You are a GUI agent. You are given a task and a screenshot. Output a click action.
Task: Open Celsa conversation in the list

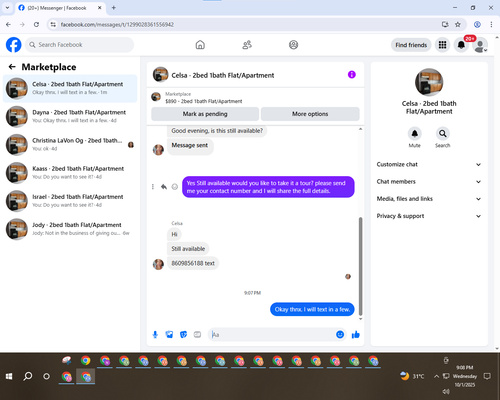point(70,88)
